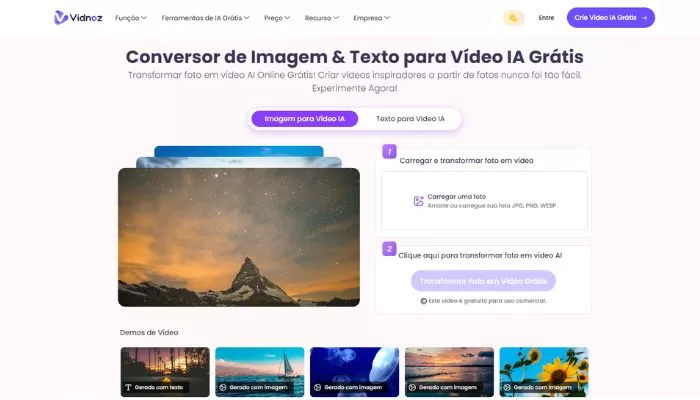Image resolution: width=700 pixels, height=400 pixels.
Task: Expand the Preço menu
Action: tap(277, 18)
